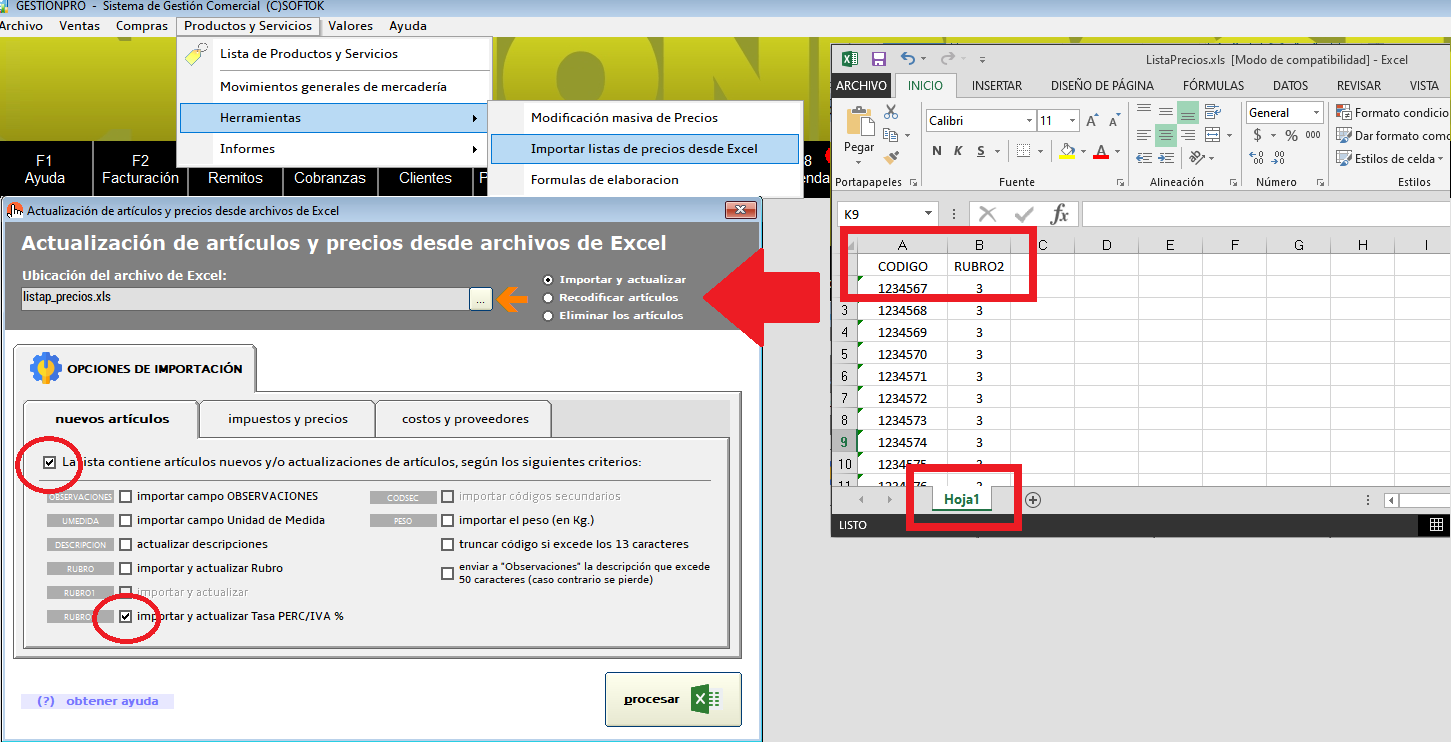Click the Cut scissors icon
Viewport: 1451px width, 742px height.
pyautogui.click(x=891, y=112)
